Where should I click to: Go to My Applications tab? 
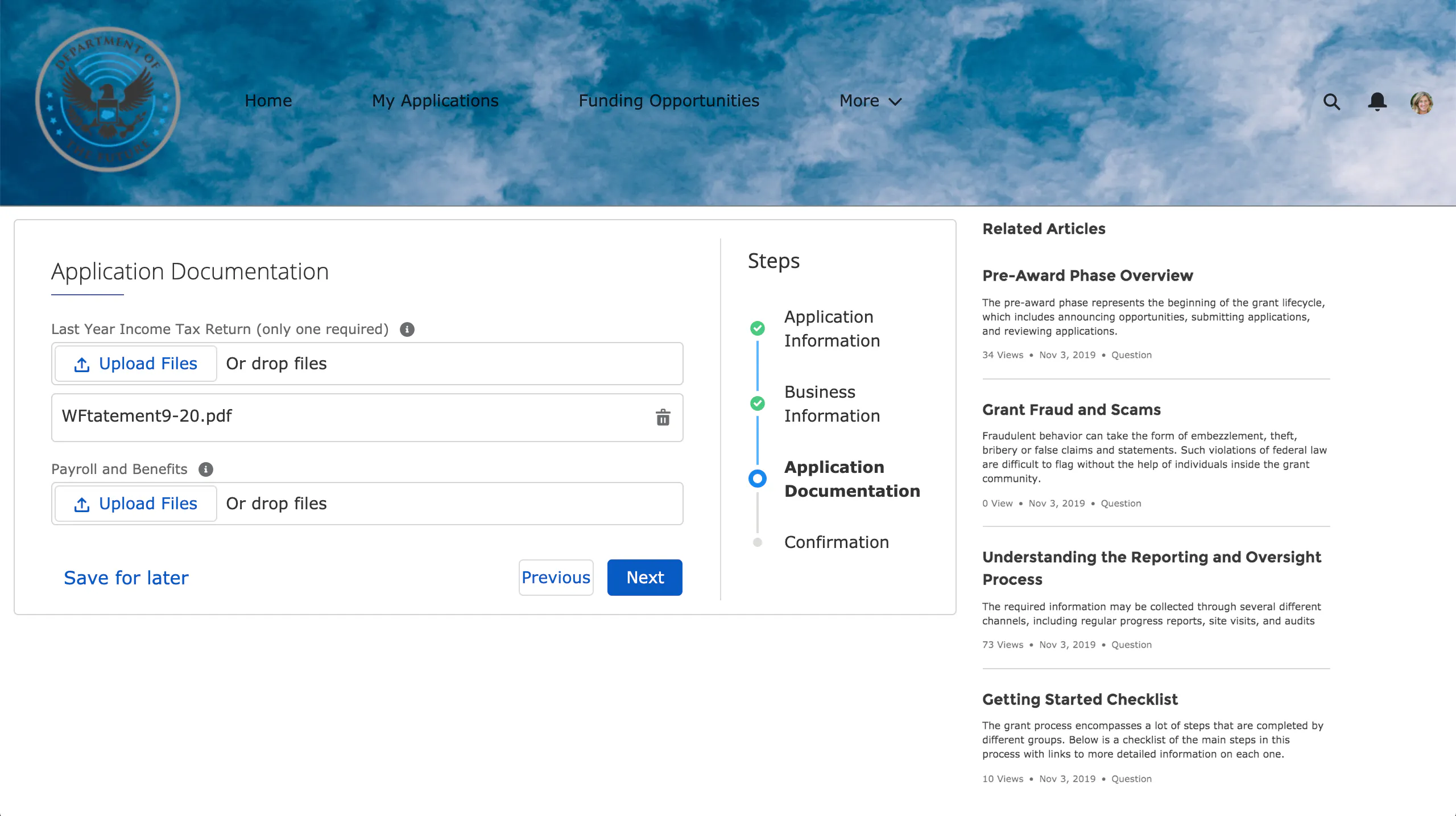pyautogui.click(x=435, y=101)
